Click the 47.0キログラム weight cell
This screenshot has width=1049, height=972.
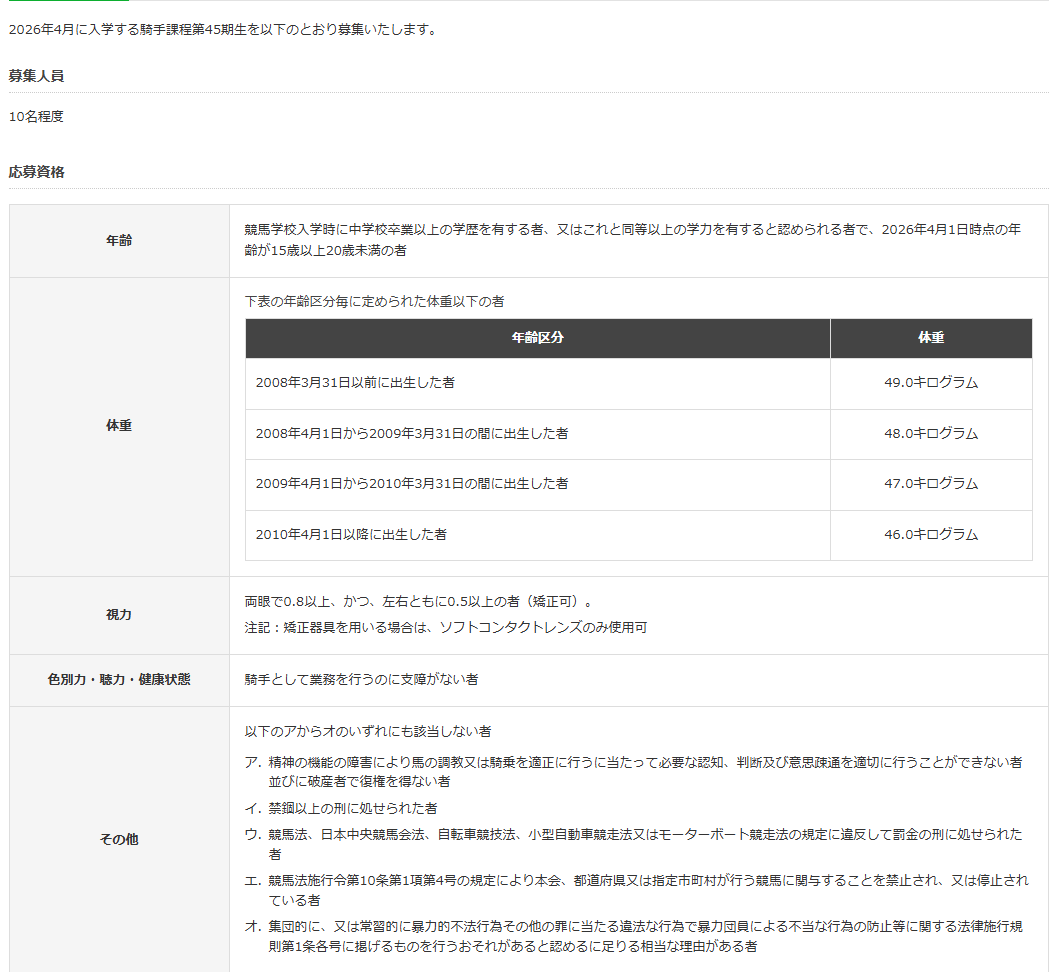(930, 484)
